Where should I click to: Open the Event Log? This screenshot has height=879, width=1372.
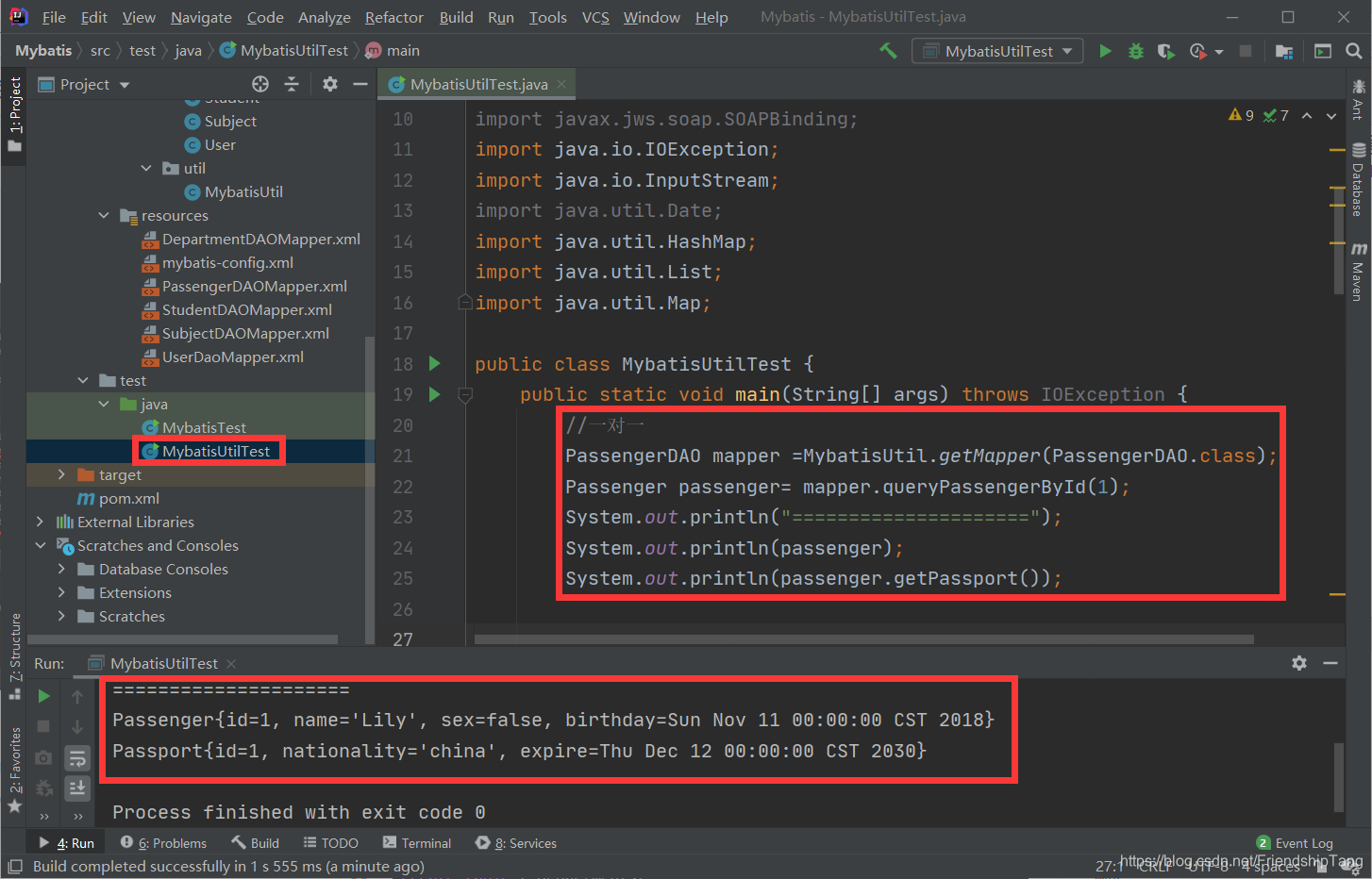1295,843
